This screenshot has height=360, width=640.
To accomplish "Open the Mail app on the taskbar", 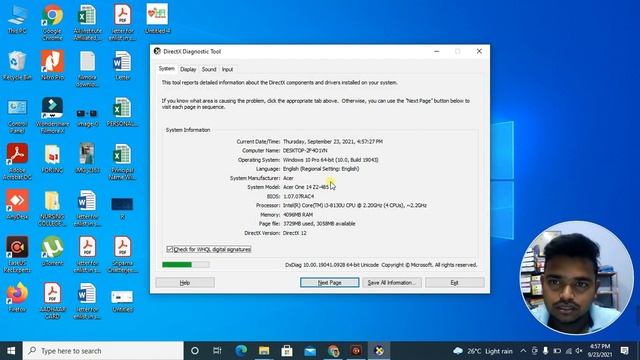I will coord(310,351).
